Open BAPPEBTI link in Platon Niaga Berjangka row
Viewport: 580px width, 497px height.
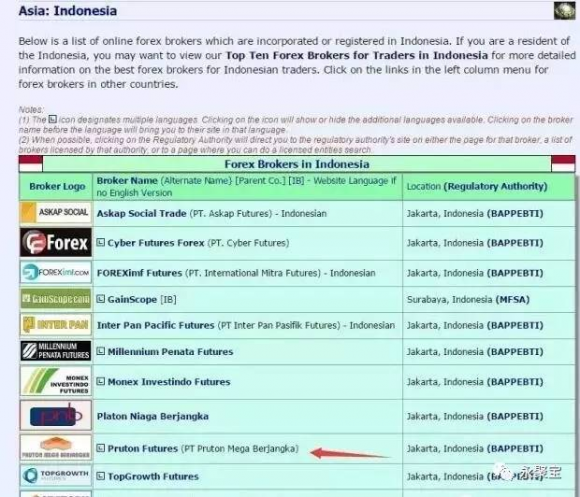click(x=515, y=416)
